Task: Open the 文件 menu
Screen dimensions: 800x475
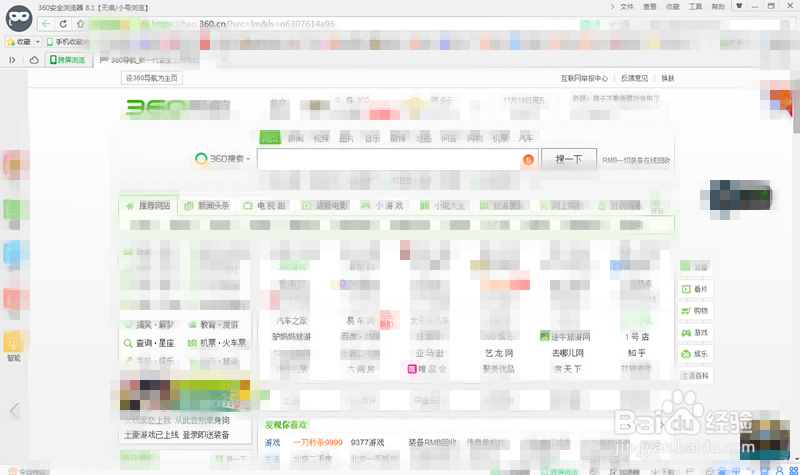Action: tap(627, 7)
